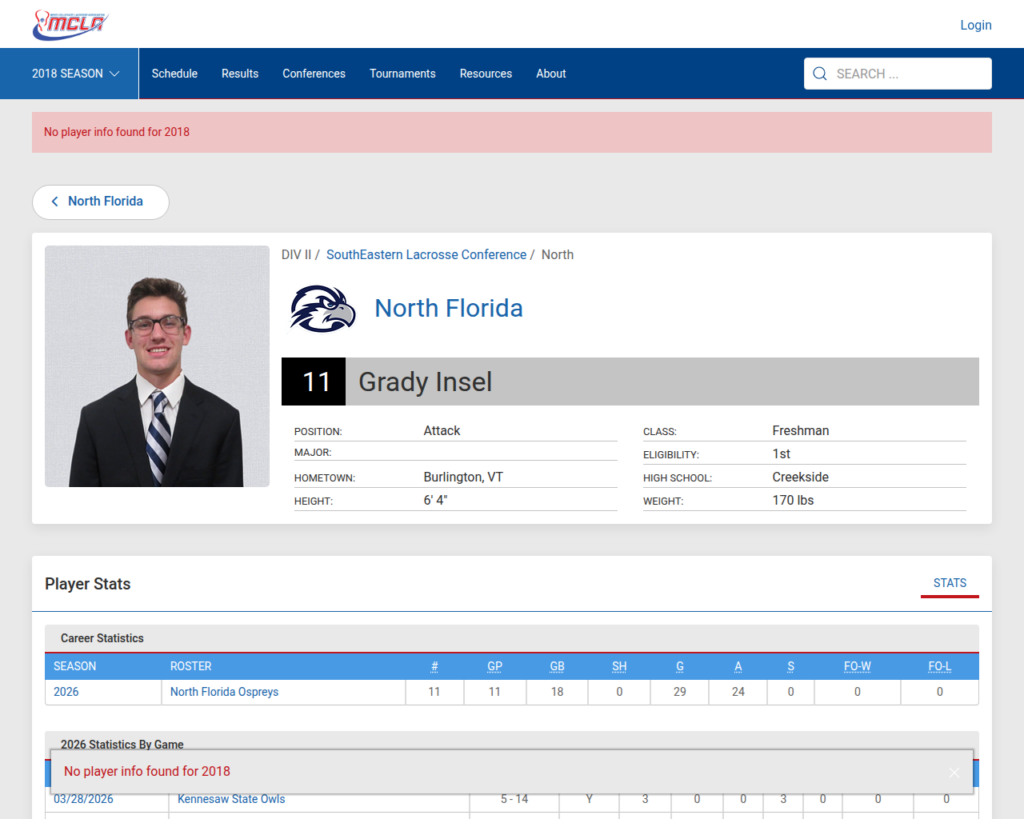This screenshot has width=1024, height=819.
Task: Click the North Florida Ospreys logo
Action: coord(322,308)
